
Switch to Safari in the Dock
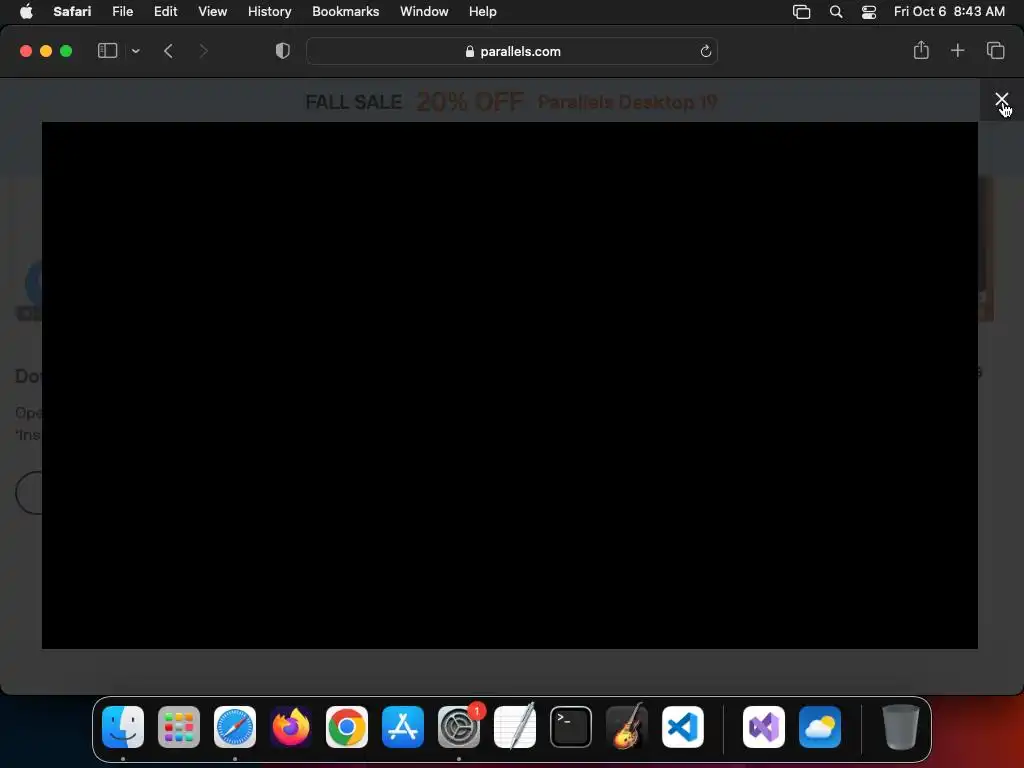(x=235, y=727)
